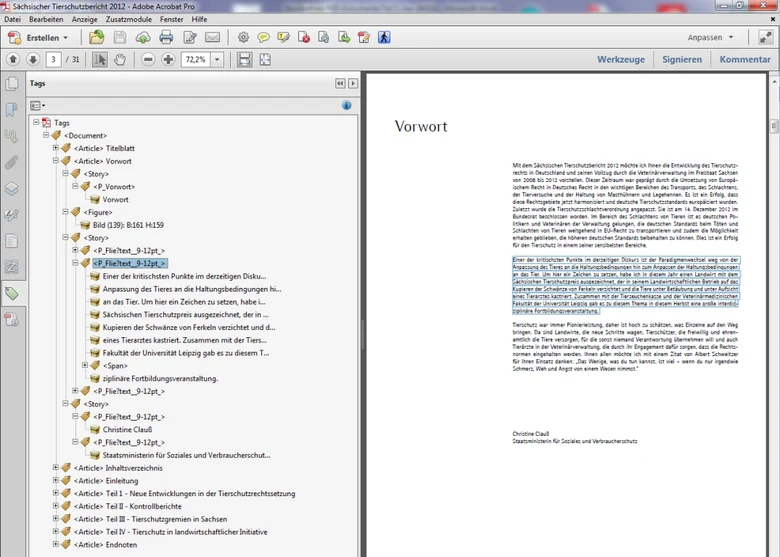This screenshot has width=780, height=557.
Task: Open settings gear icon in toolbar
Action: coord(243,37)
